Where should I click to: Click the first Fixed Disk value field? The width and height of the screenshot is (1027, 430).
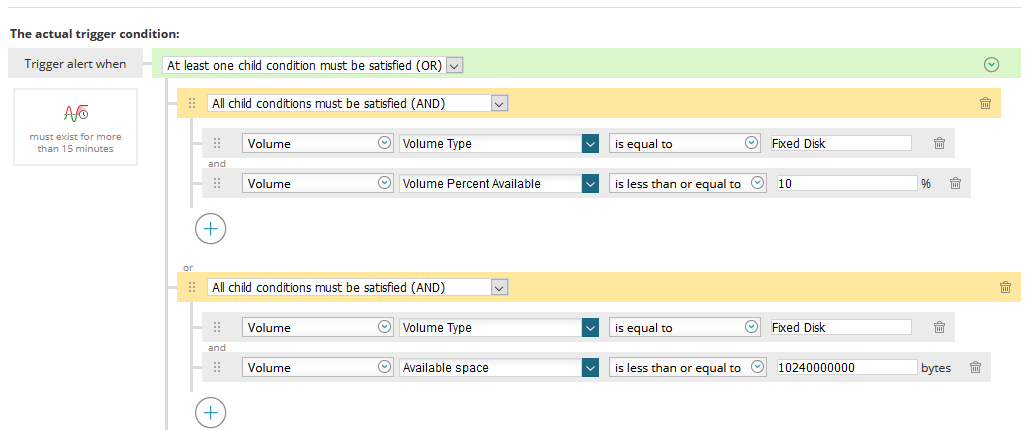(x=840, y=143)
